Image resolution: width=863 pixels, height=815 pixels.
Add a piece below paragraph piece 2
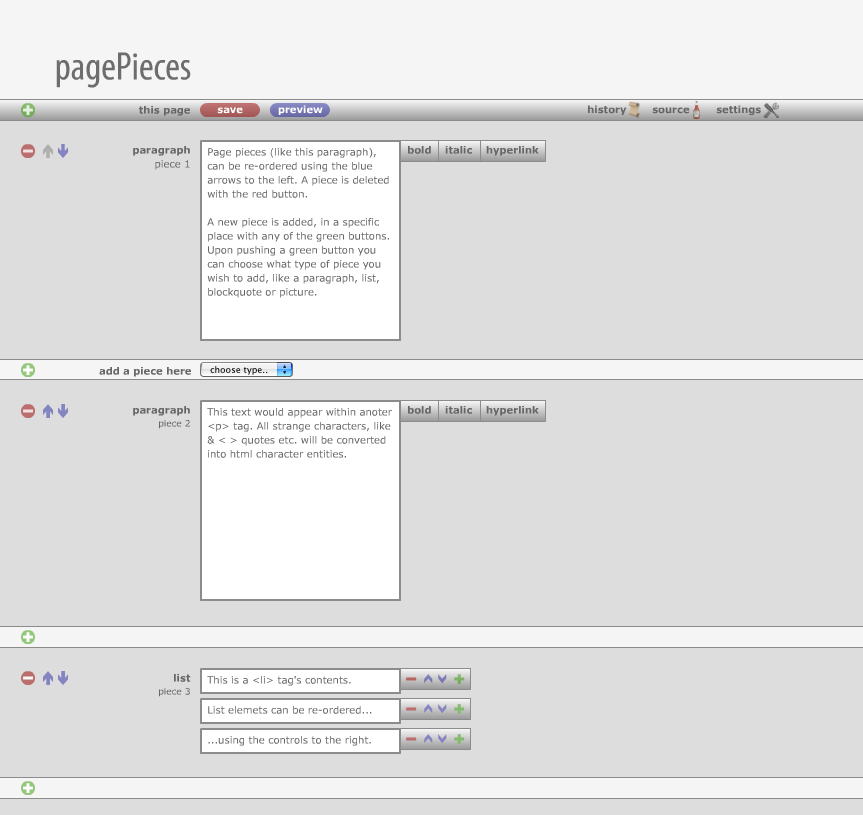(28, 637)
